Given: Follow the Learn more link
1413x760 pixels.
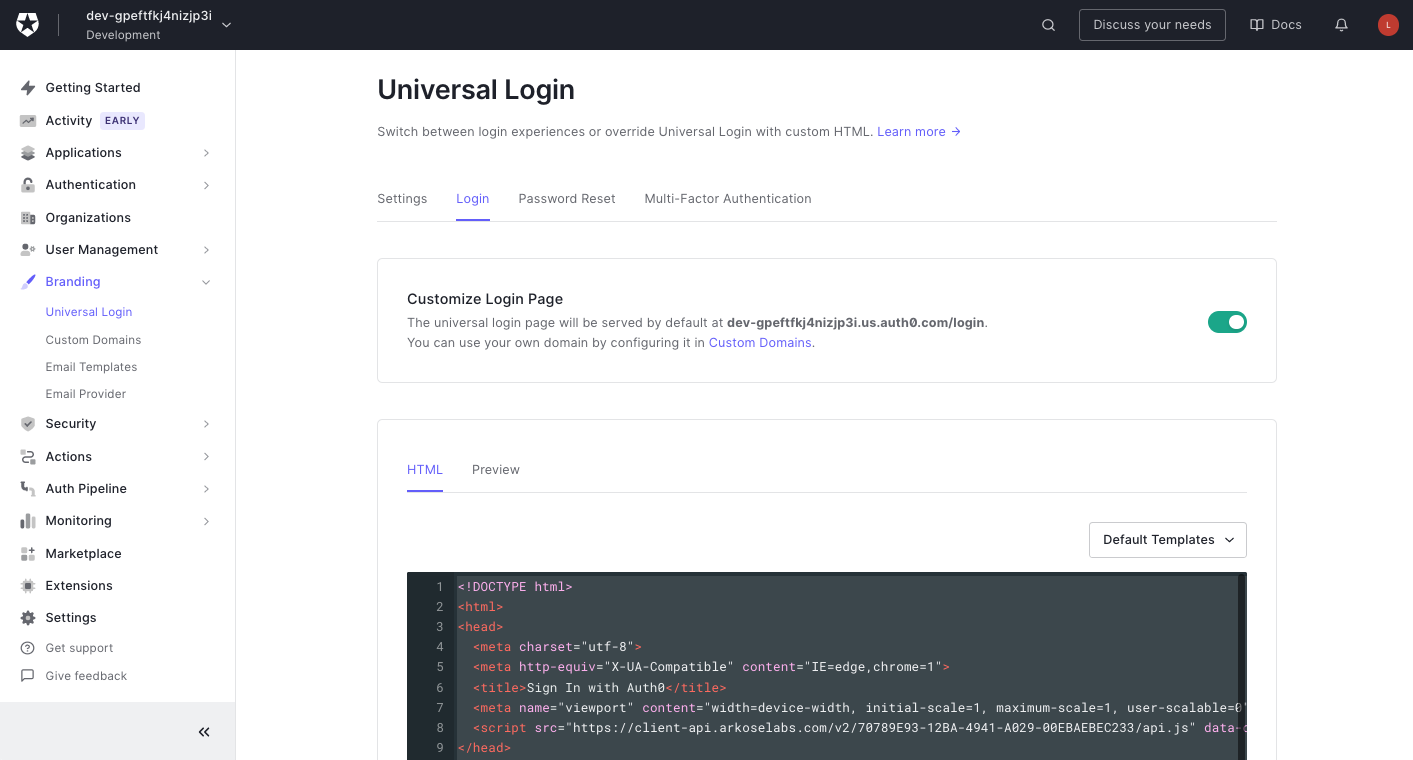Looking at the screenshot, I should [x=919, y=132].
